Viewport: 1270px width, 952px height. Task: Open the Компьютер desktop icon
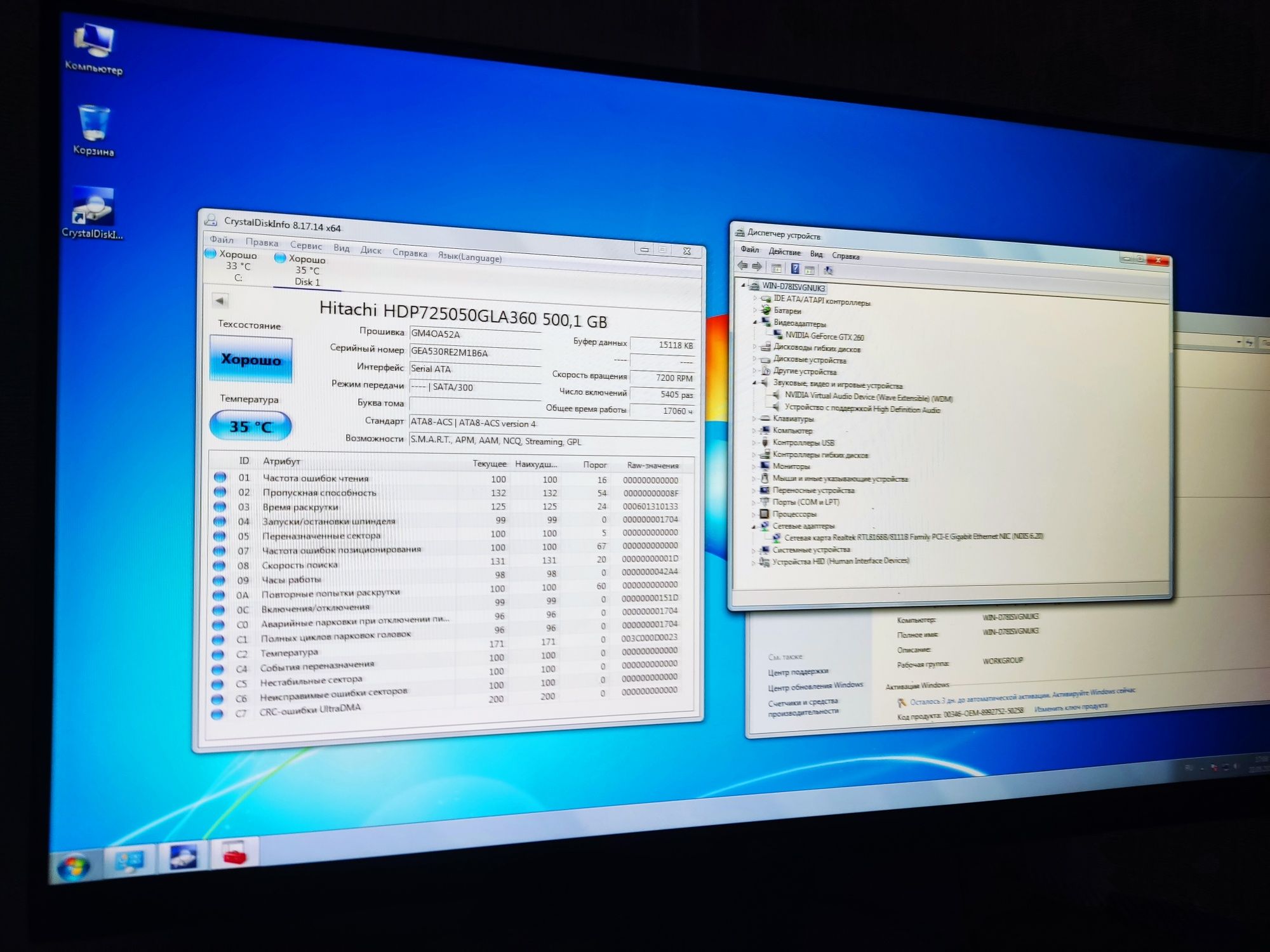pyautogui.click(x=94, y=49)
